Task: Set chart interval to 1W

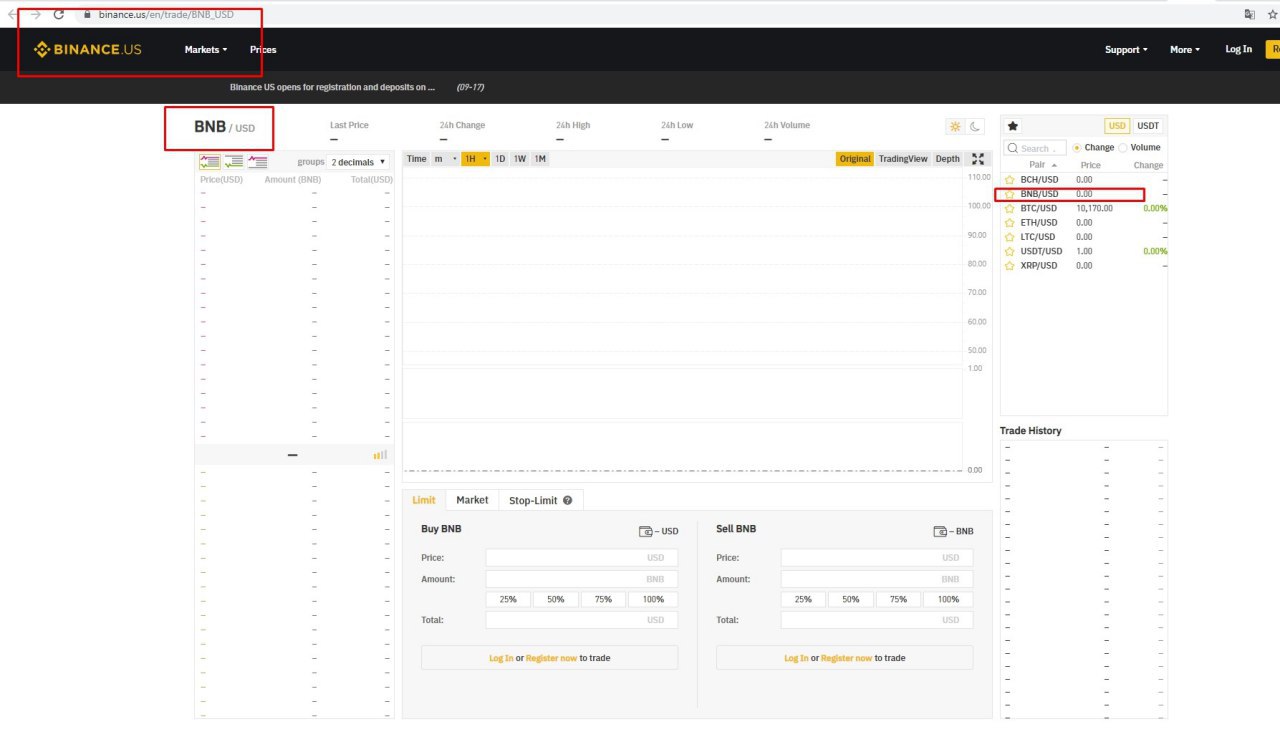Action: (520, 159)
